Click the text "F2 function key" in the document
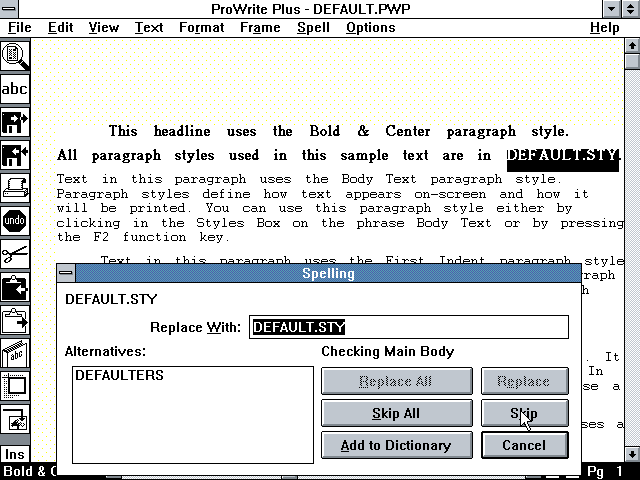Image resolution: width=640 pixels, height=480 pixels. [x=161, y=237]
